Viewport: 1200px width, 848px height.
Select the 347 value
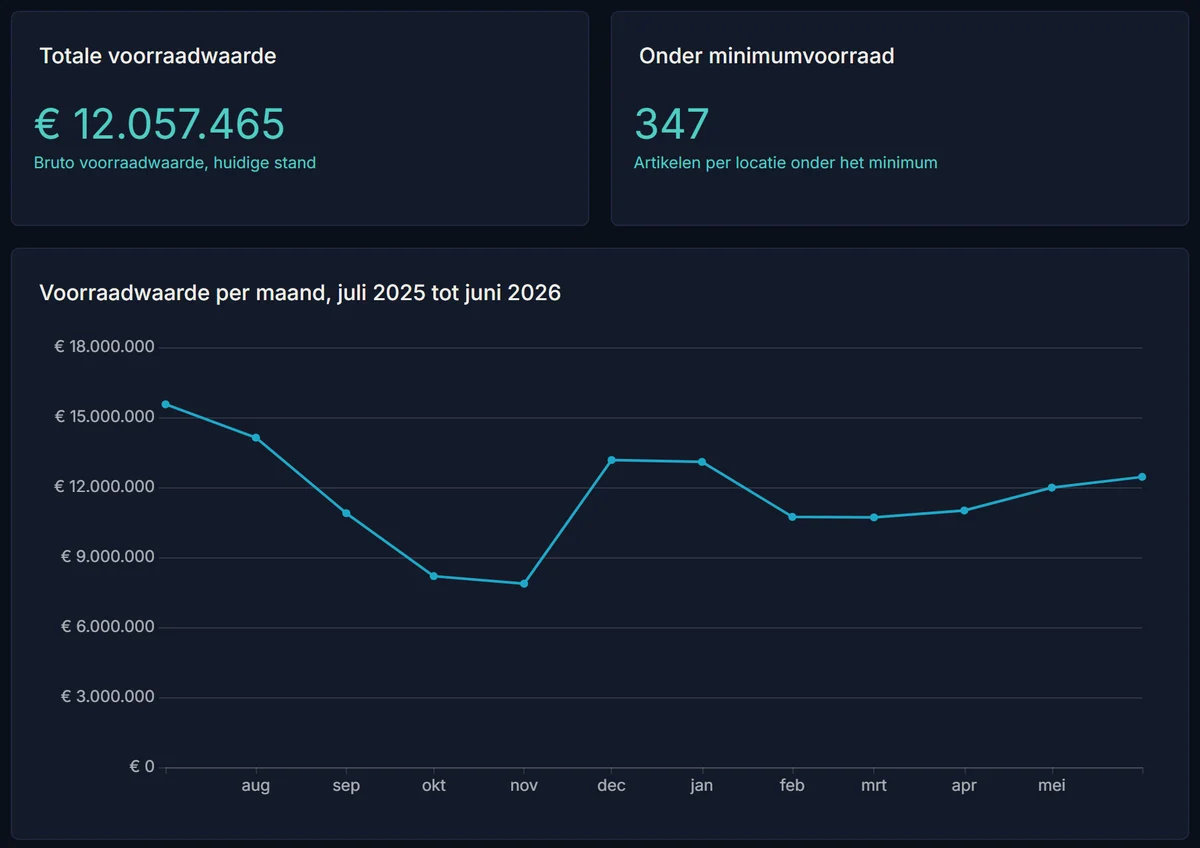[x=672, y=125]
